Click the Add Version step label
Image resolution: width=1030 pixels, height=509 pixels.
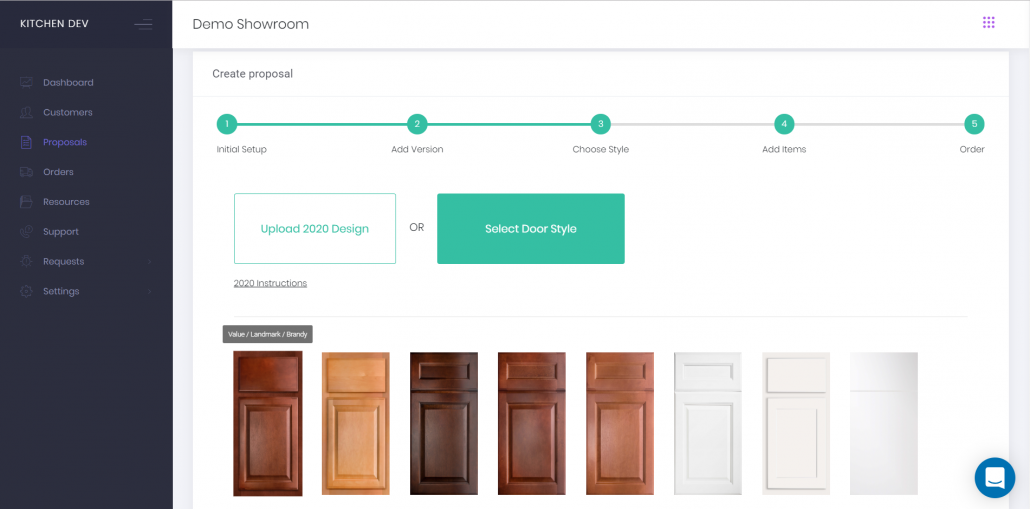click(x=417, y=150)
